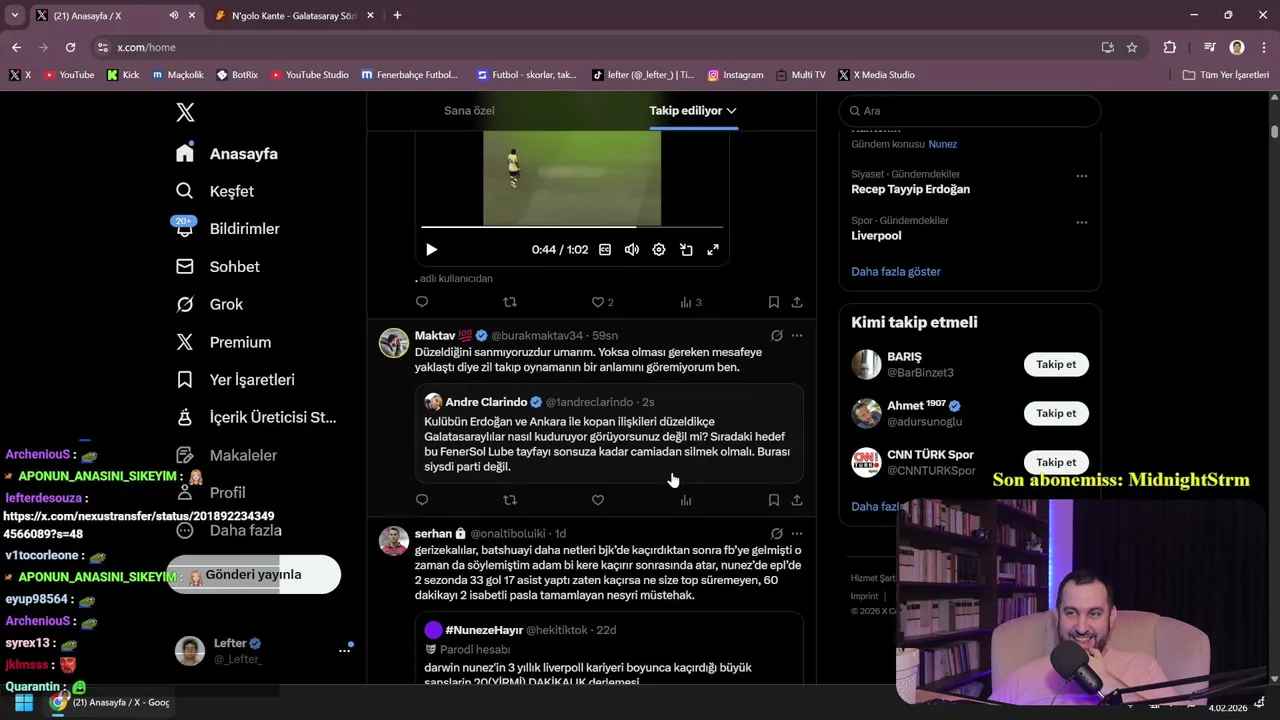Toggle captions on the video player
Image resolution: width=1280 pixels, height=720 pixels.
(605, 250)
